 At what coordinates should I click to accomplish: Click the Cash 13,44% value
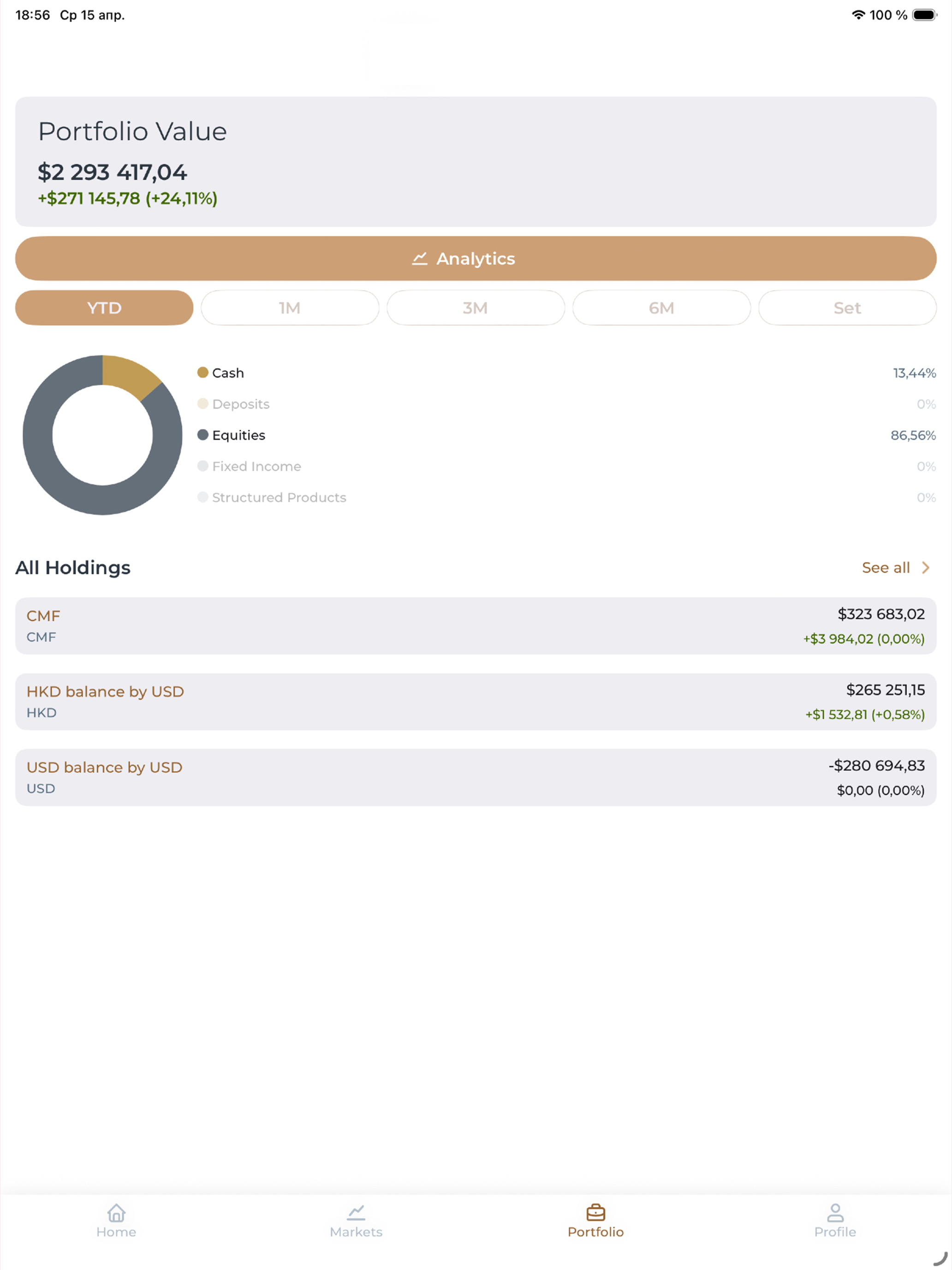tap(914, 373)
